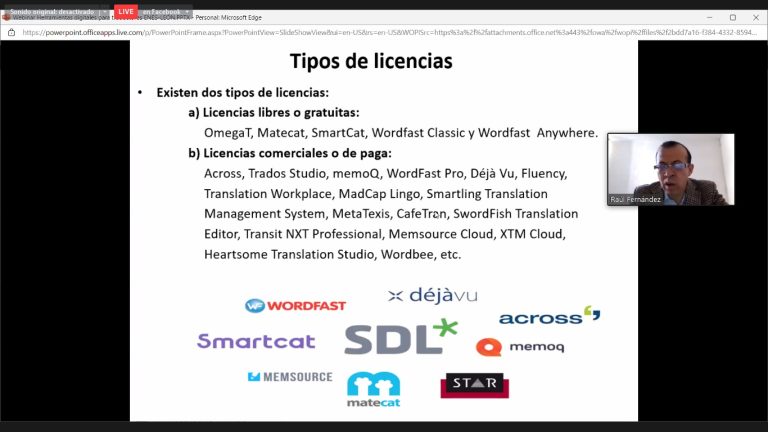Maximize the Microsoft Edge window

pyautogui.click(x=732, y=17)
